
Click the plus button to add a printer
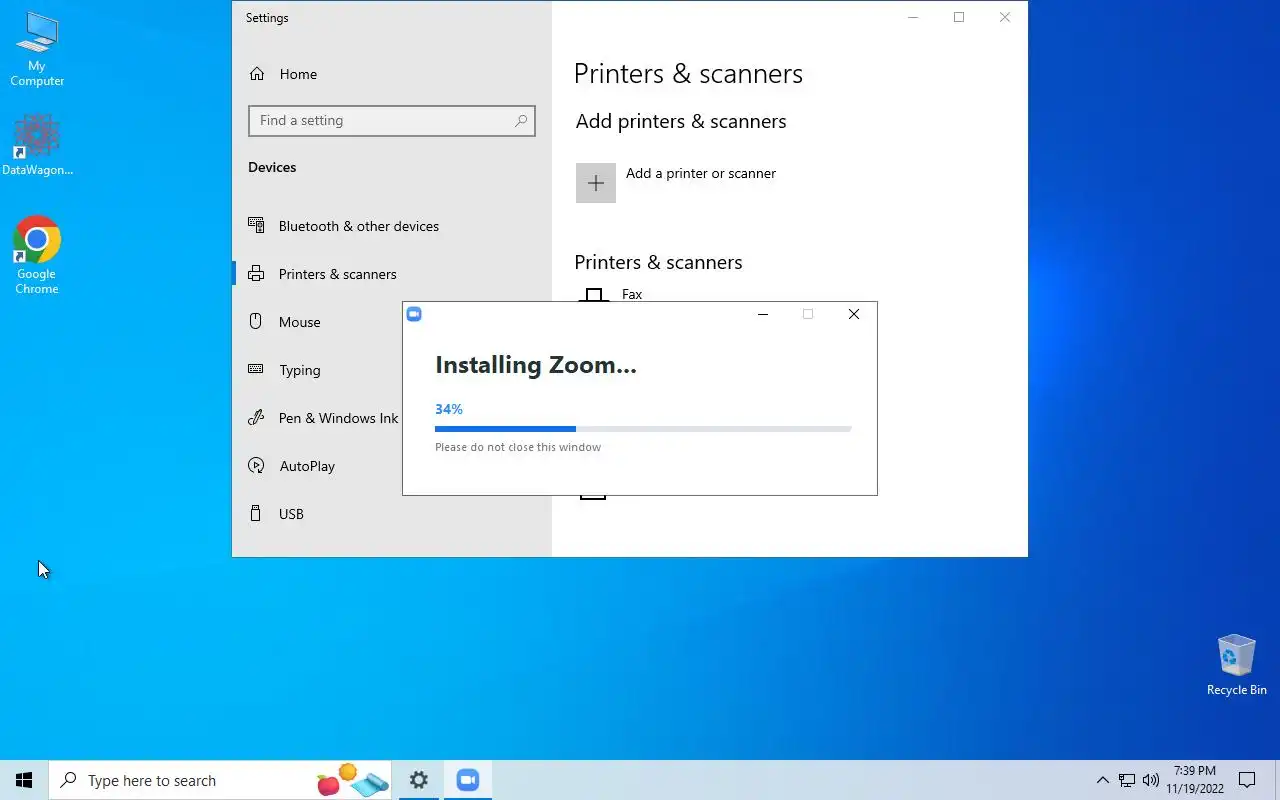(596, 183)
